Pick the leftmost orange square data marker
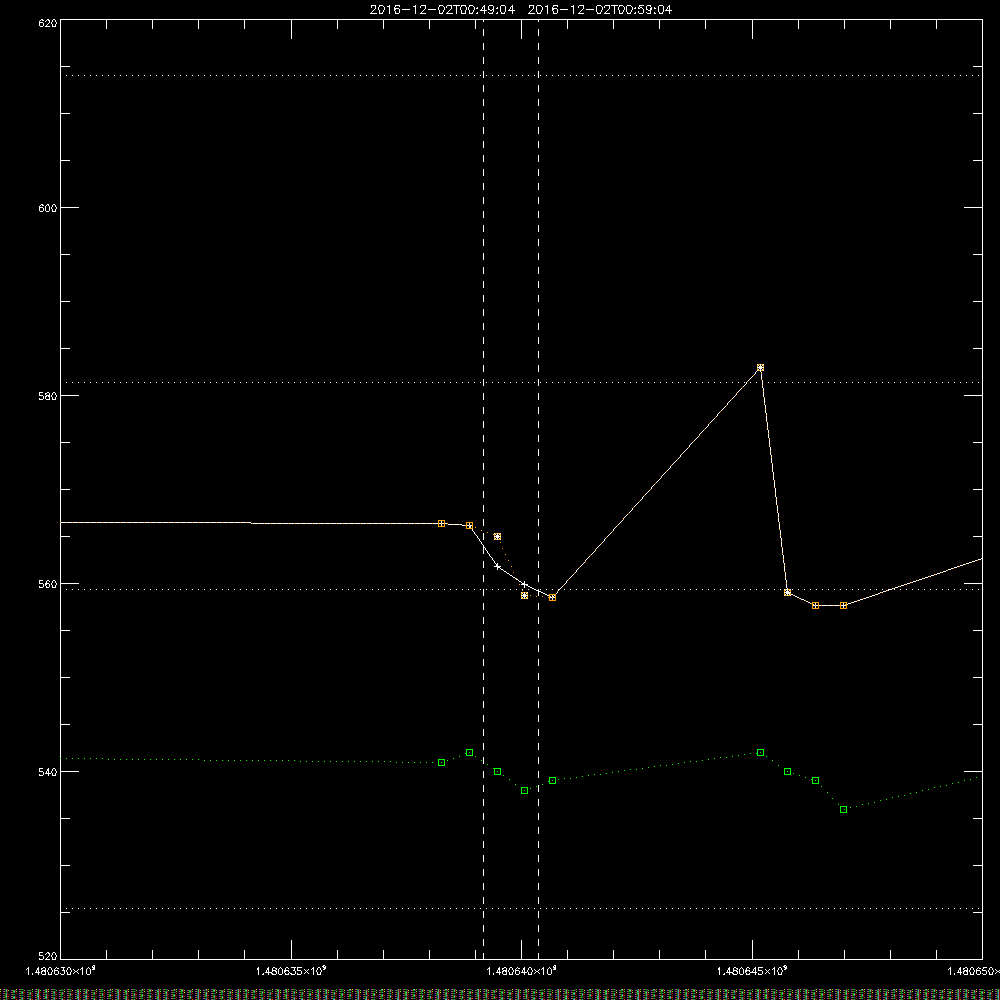 point(441,524)
